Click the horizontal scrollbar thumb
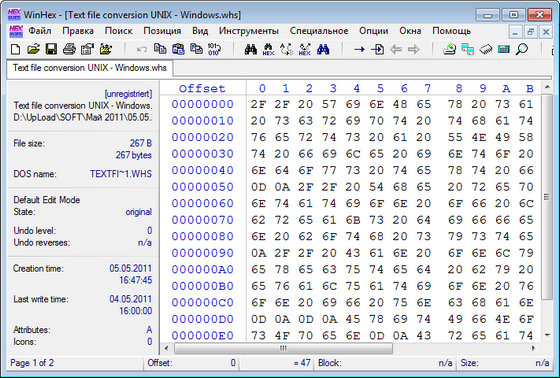 click(x=283, y=348)
